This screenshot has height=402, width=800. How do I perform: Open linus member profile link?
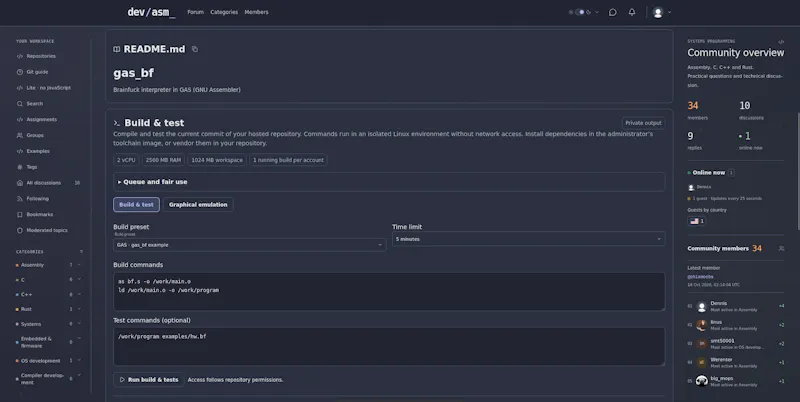point(716,322)
